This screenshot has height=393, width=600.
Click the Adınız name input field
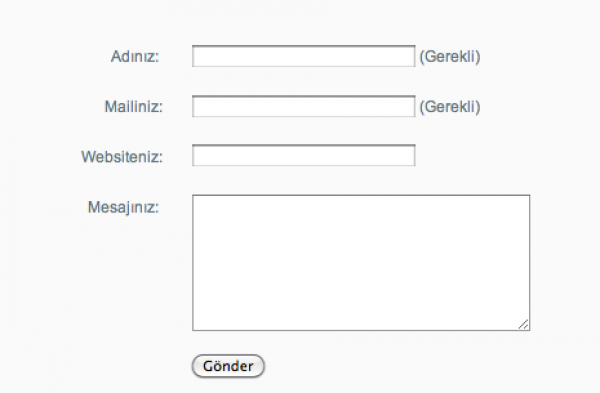point(303,56)
